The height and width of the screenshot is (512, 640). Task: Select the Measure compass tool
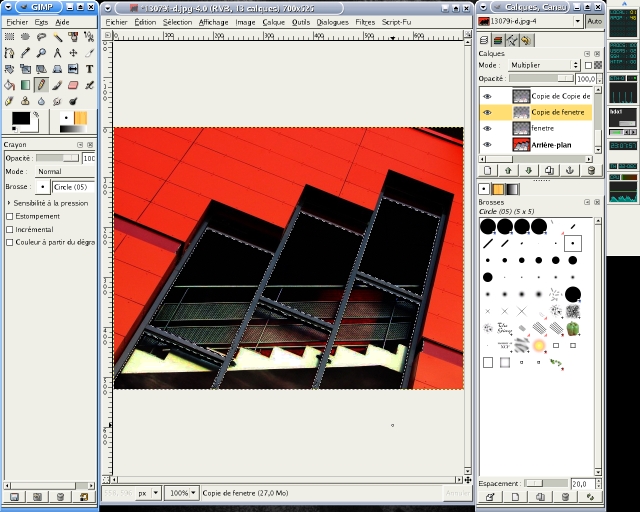click(57, 53)
